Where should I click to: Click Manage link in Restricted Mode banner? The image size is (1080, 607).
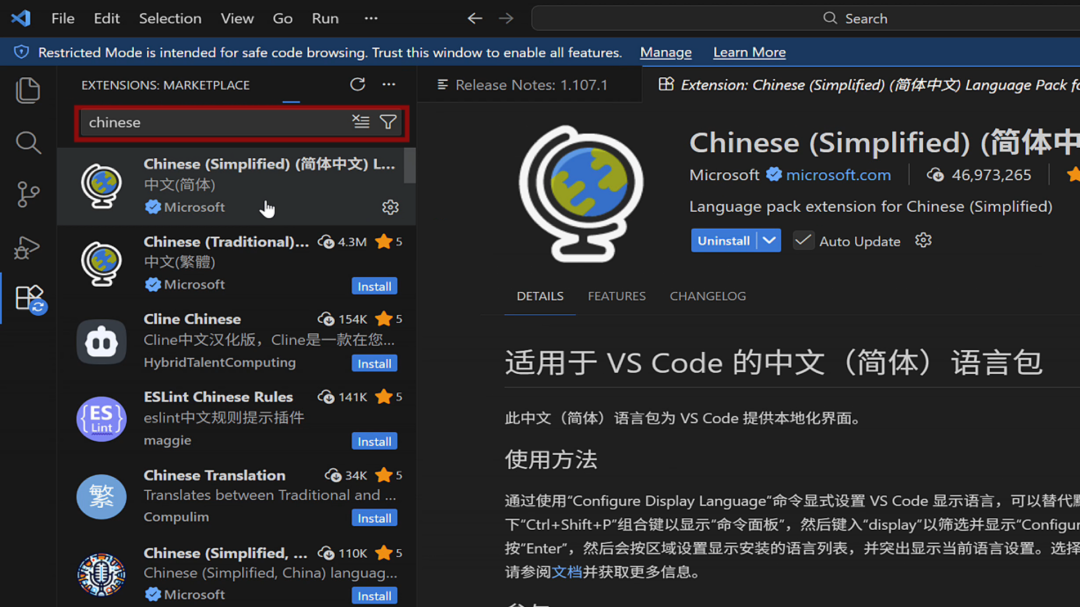pos(665,52)
